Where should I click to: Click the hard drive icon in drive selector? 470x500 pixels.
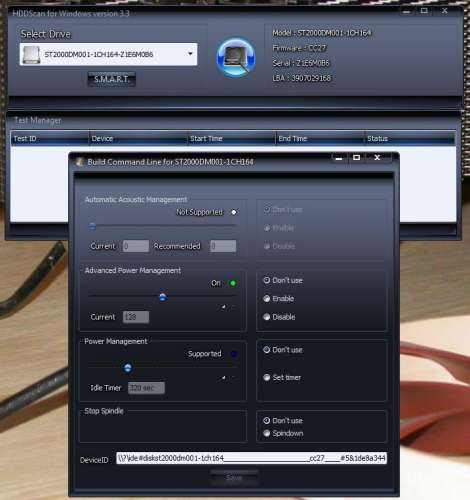point(31,54)
